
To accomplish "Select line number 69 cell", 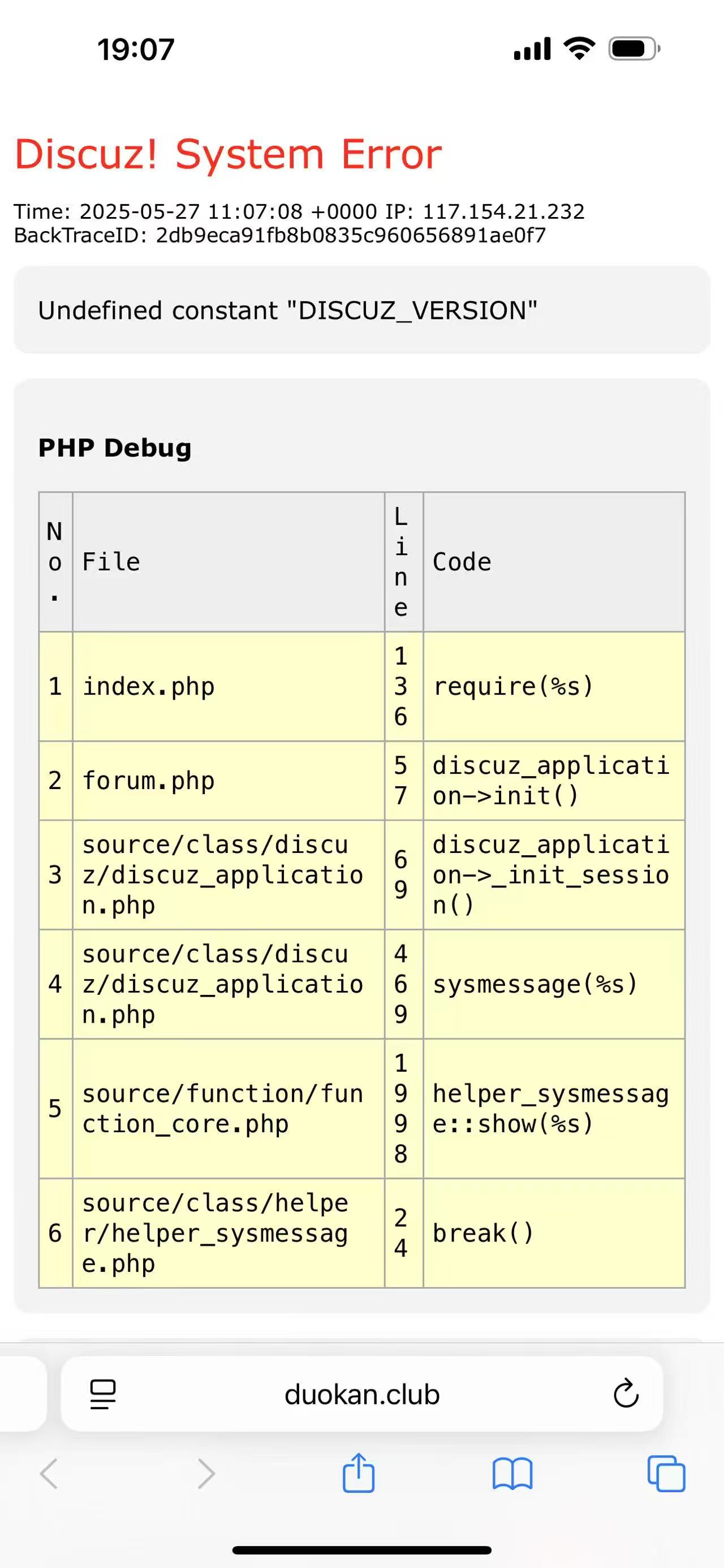I will pos(404,876).
